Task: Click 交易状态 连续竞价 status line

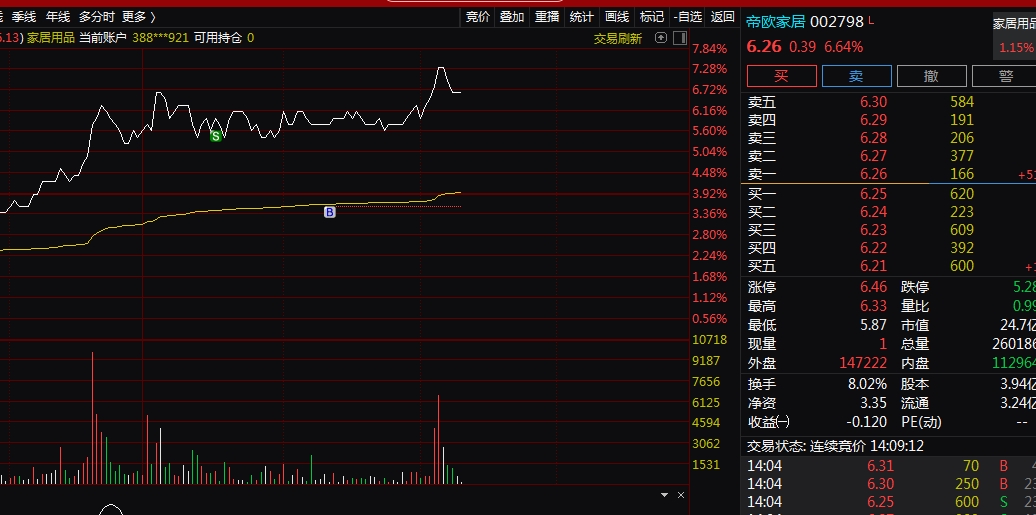Action: tap(835, 446)
